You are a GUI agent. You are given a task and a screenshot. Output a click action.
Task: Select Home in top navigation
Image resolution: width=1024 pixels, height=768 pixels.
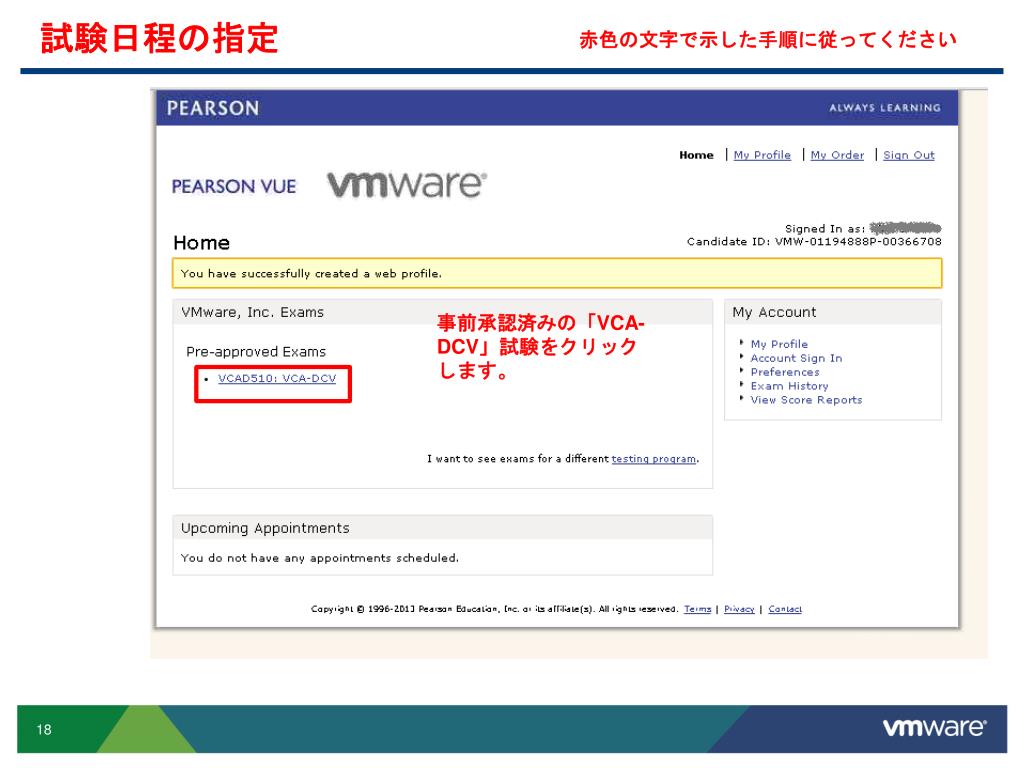696,155
